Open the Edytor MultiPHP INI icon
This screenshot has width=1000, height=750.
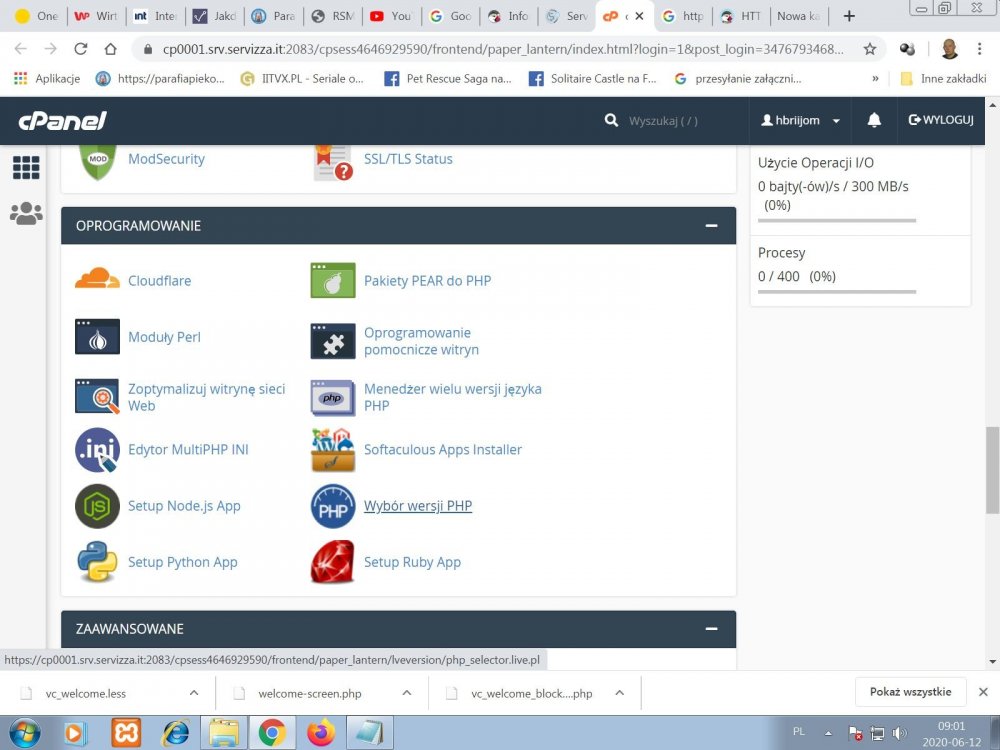97,450
